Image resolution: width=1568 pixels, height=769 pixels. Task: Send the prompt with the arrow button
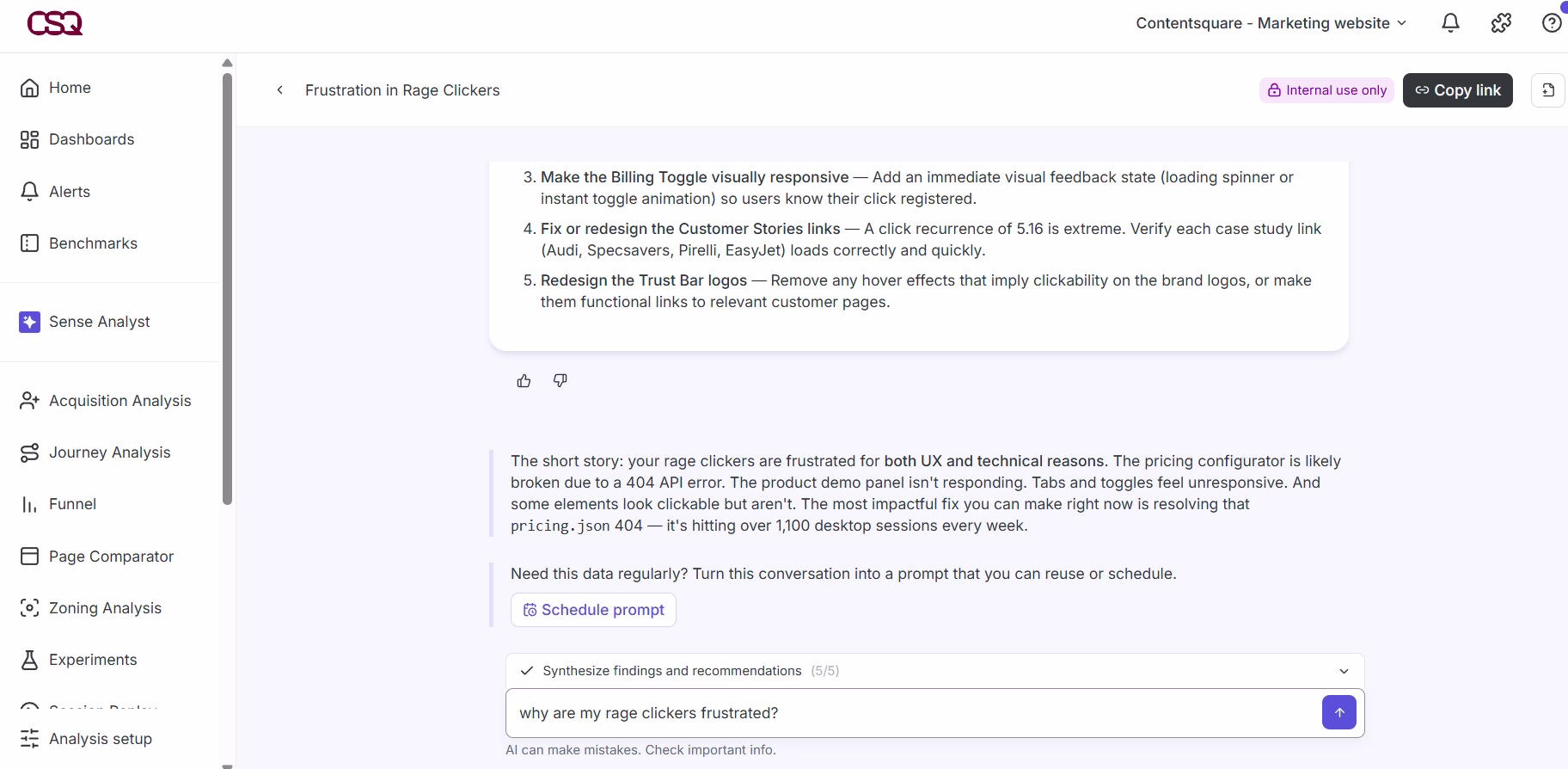1338,712
